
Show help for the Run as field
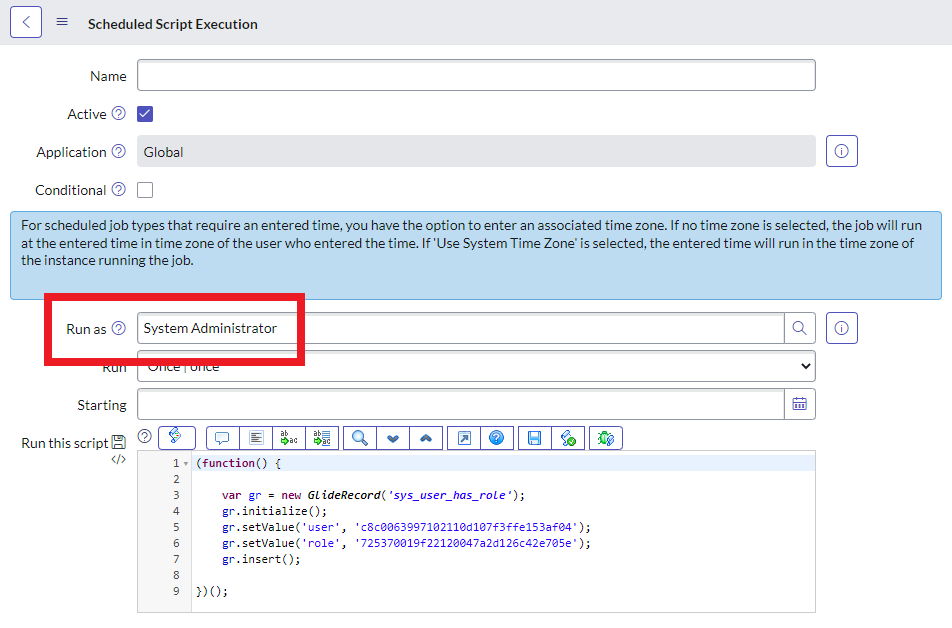pyautogui.click(x=119, y=329)
